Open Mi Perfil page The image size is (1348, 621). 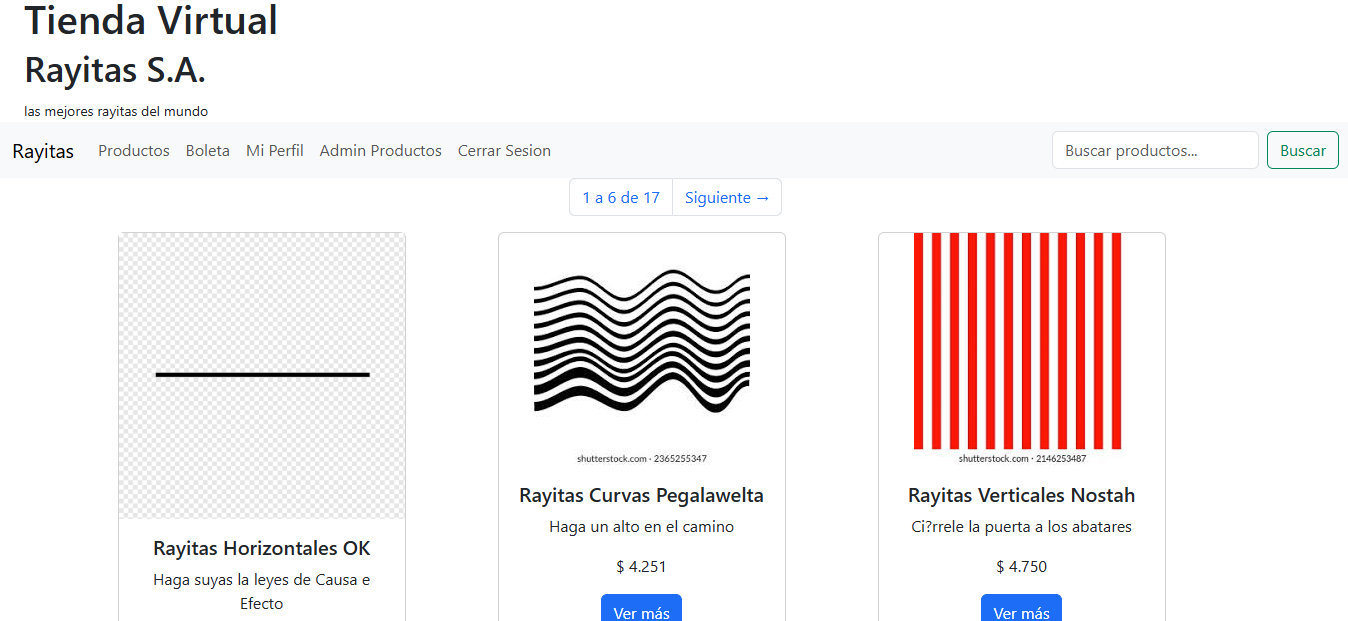[275, 151]
